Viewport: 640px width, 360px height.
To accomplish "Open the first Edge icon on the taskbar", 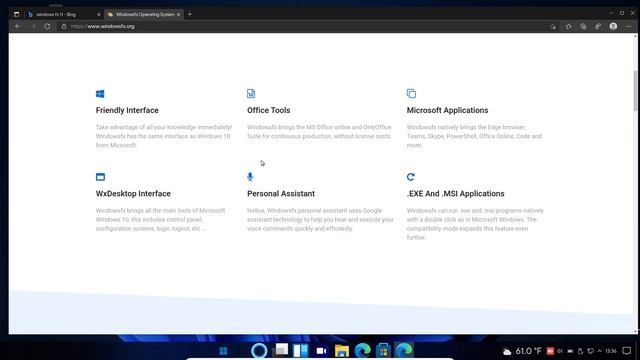I will click(x=362, y=351).
